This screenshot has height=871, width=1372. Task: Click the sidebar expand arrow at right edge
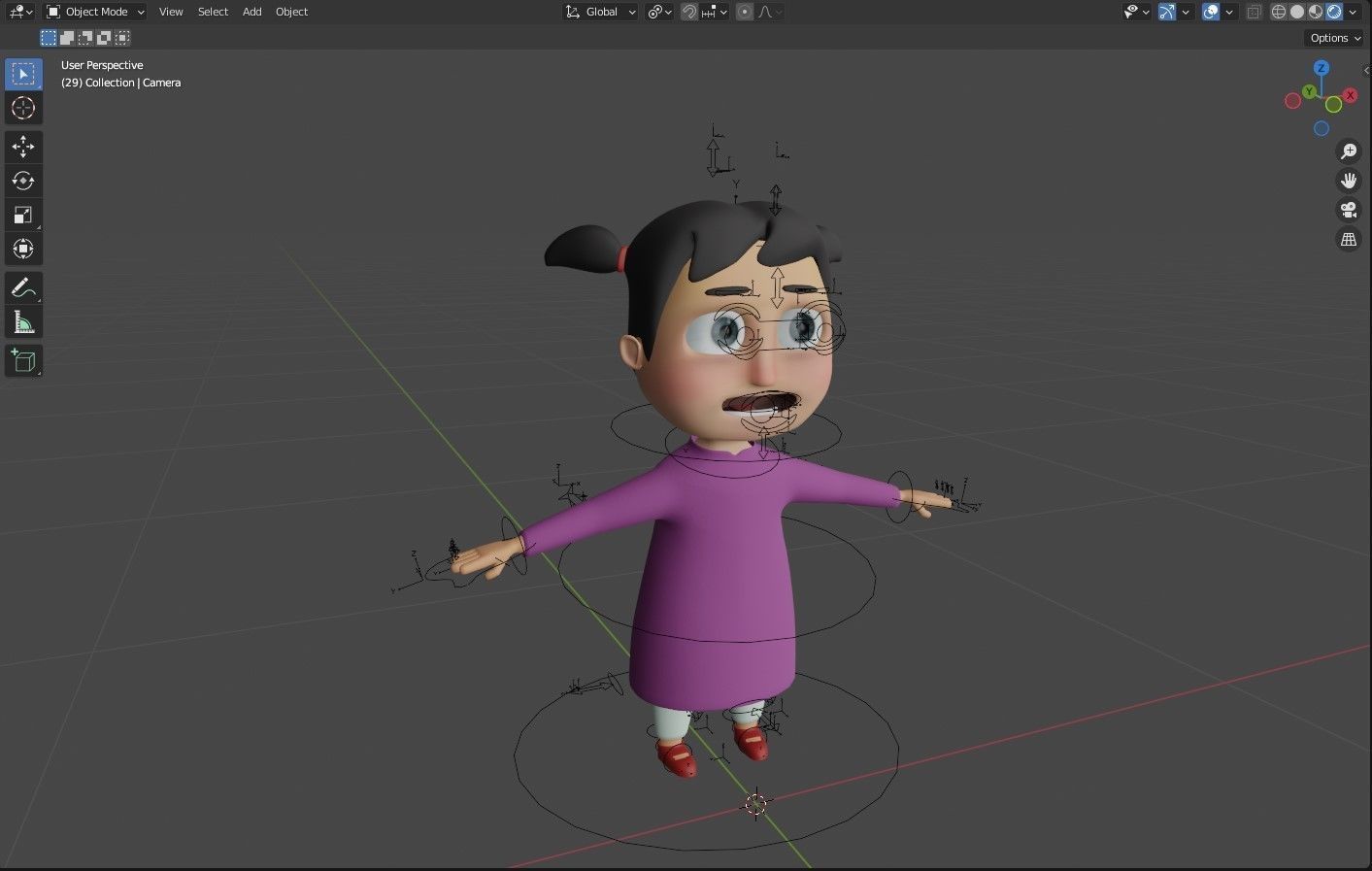click(1366, 70)
